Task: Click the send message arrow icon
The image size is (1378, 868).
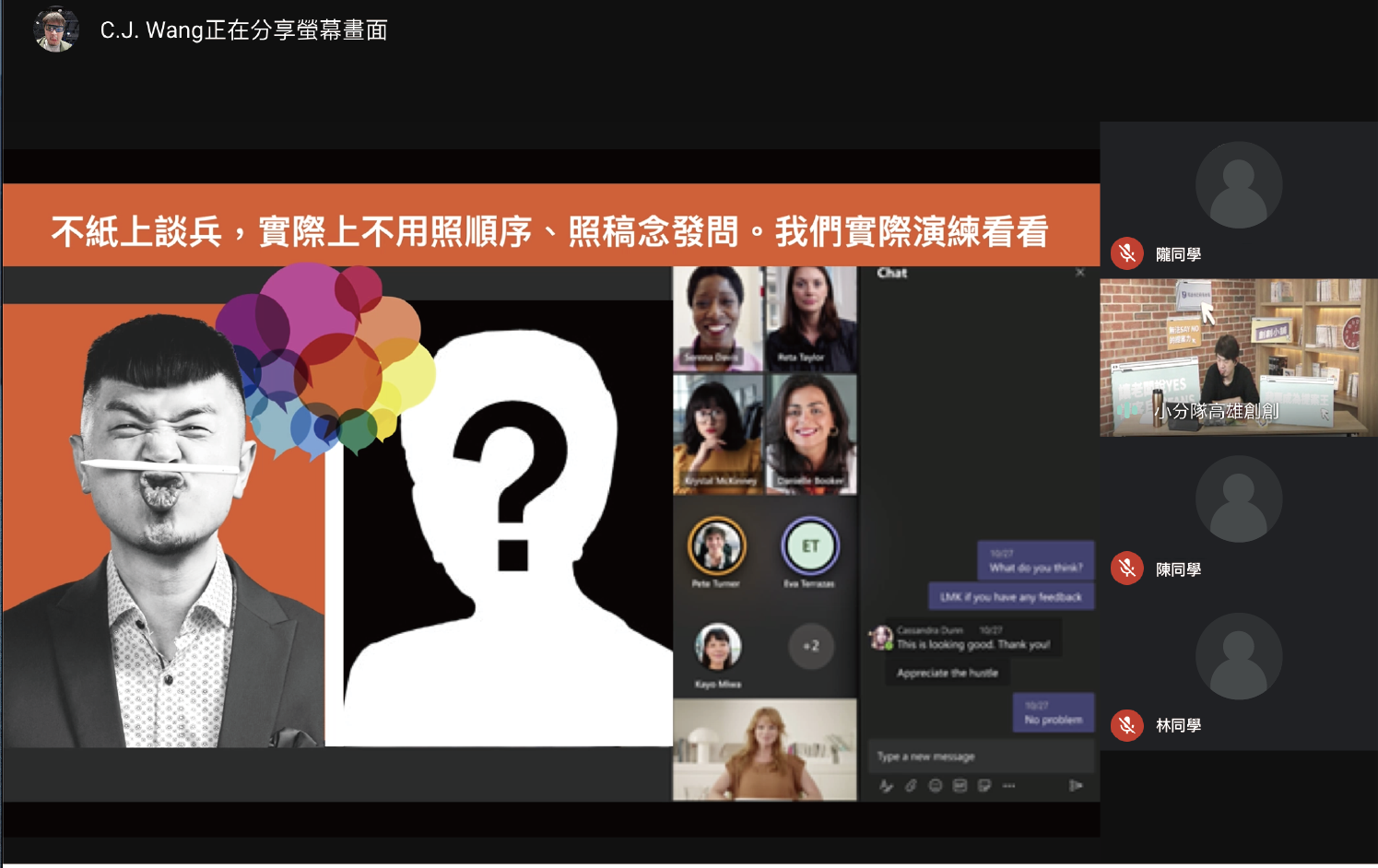Action: click(1075, 786)
